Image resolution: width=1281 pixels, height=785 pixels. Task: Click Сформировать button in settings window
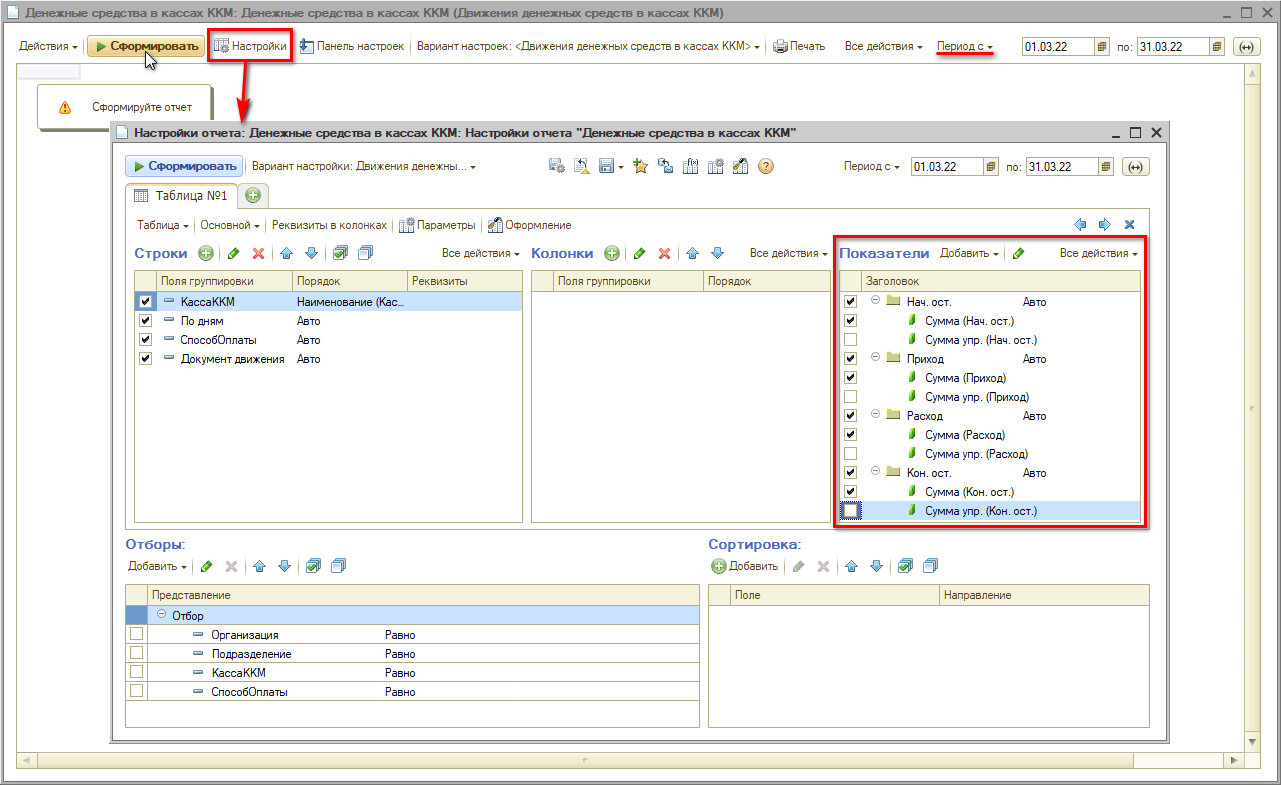click(184, 167)
